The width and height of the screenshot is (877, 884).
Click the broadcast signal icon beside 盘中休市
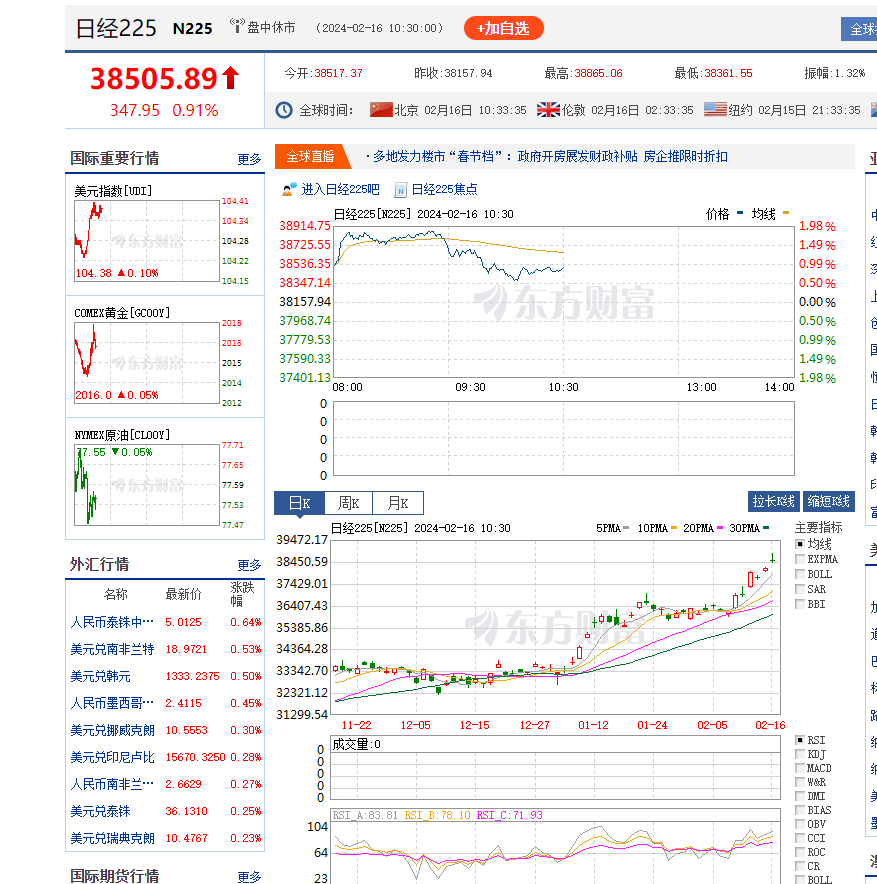[x=237, y=25]
